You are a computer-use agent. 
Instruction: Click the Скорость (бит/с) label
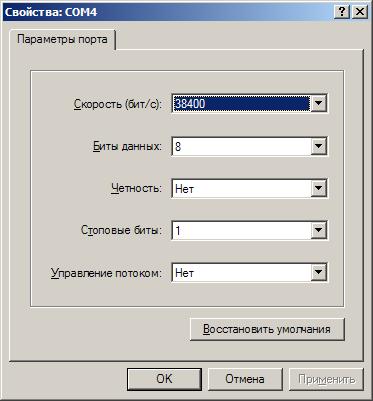118,104
